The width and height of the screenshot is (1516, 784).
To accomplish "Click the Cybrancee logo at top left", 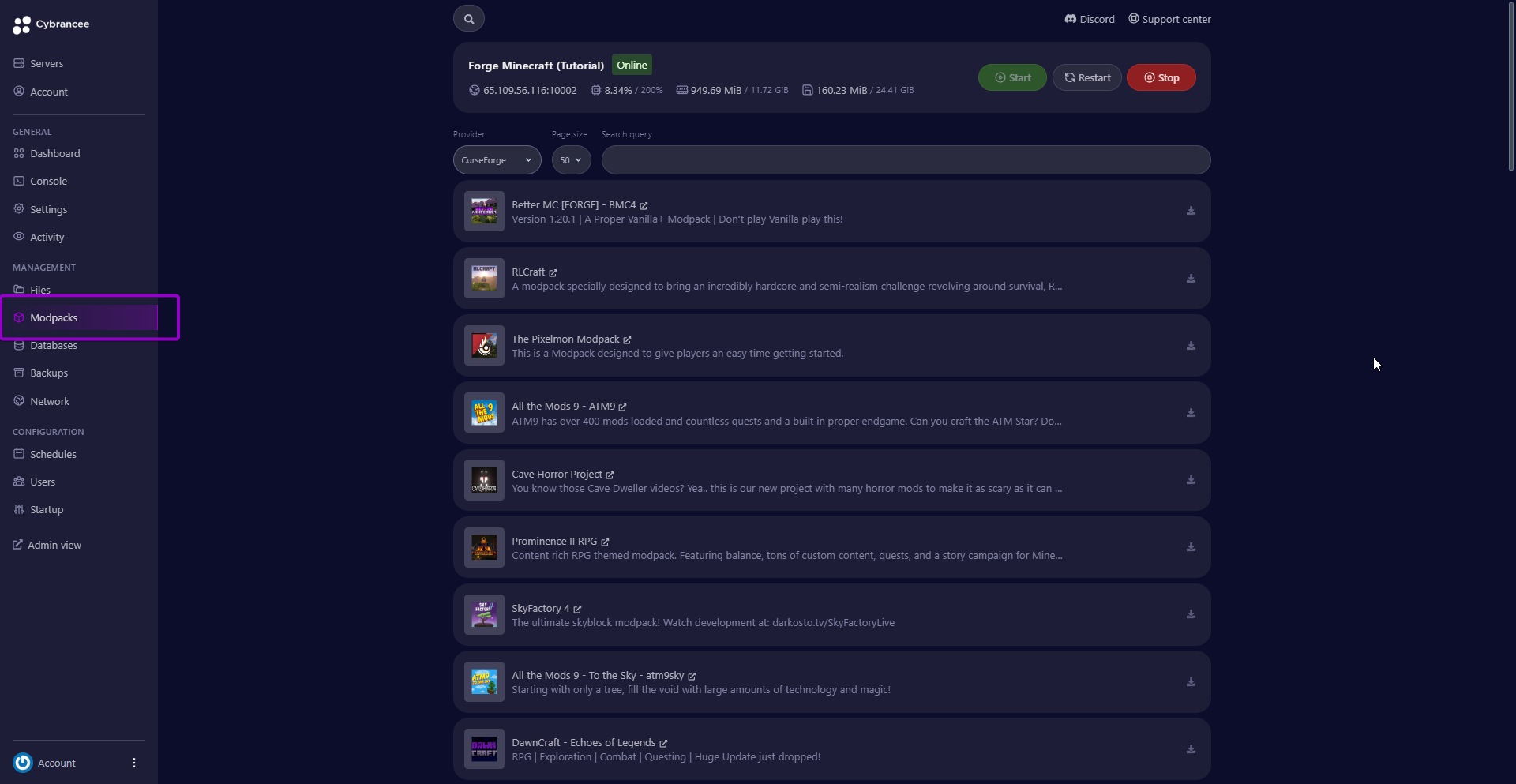I will (51, 24).
